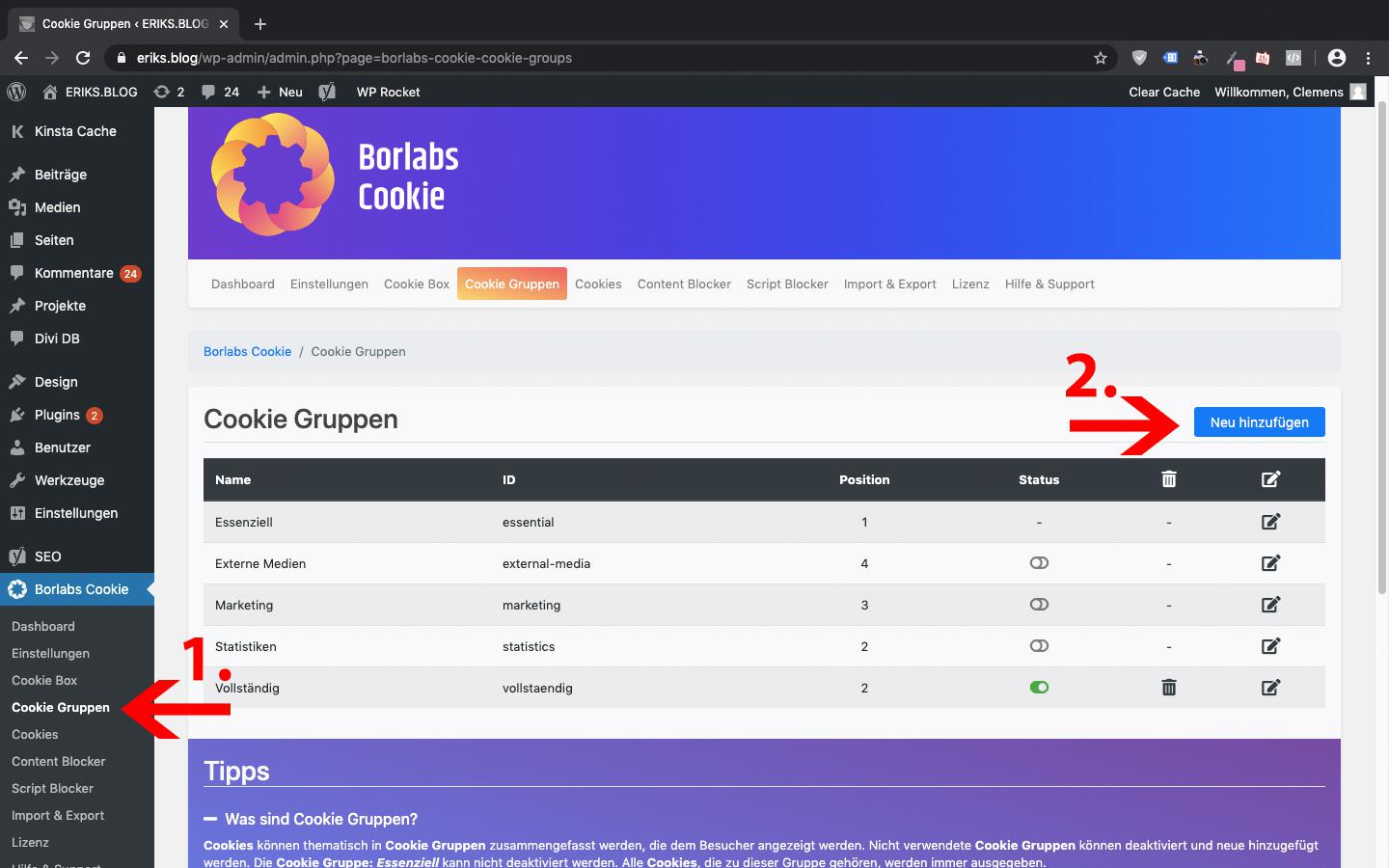Open comments icon showing 24 in admin bar
The width and height of the screenshot is (1389, 868).
point(220,92)
